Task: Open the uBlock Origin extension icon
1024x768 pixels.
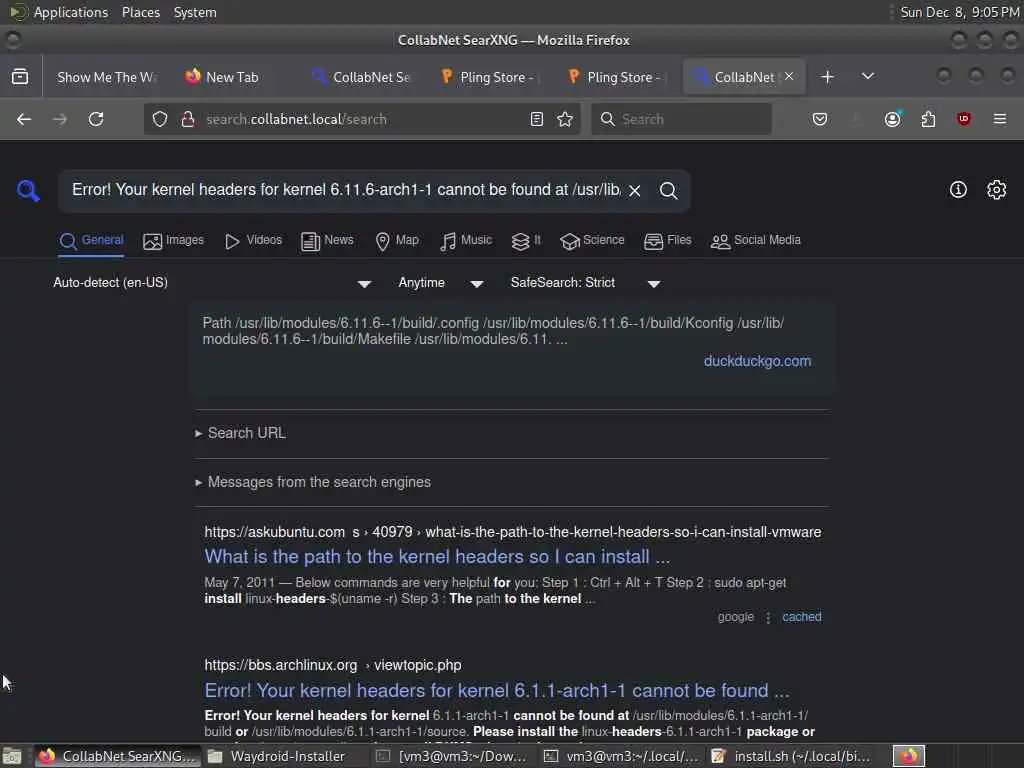Action: tap(964, 119)
